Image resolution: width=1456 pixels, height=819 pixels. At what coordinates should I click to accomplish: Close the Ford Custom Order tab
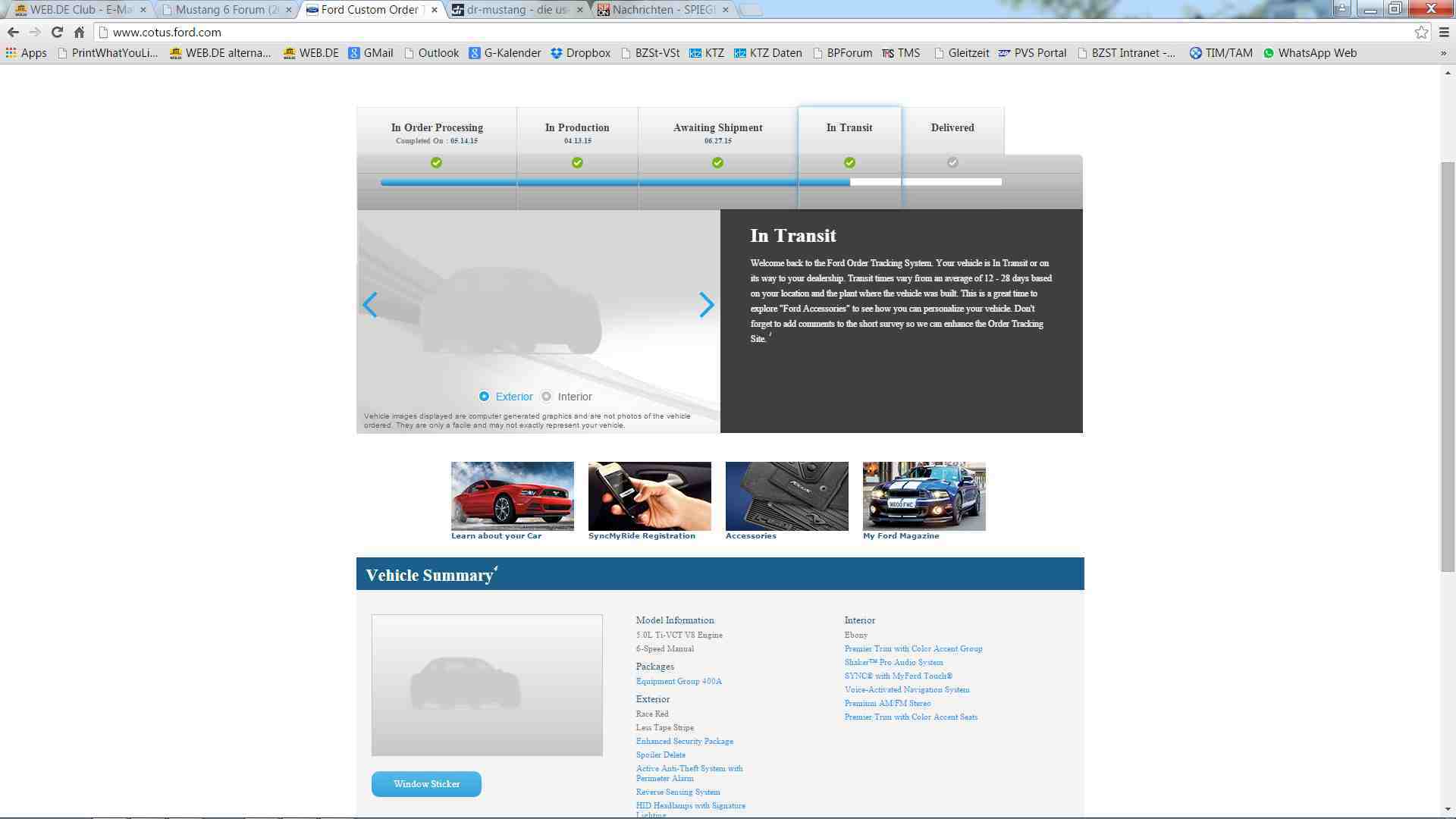434,10
